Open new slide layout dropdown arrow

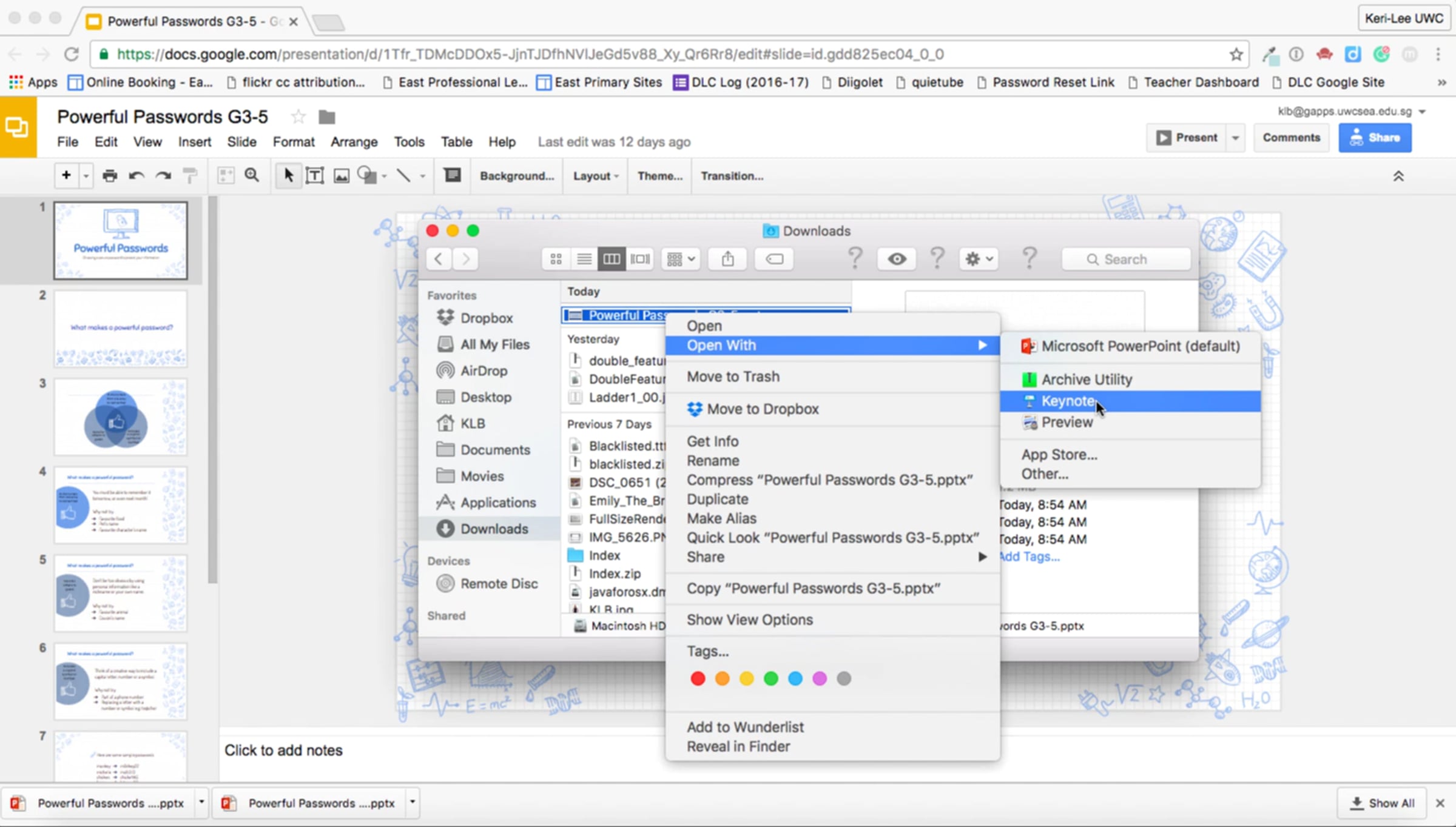(86, 176)
